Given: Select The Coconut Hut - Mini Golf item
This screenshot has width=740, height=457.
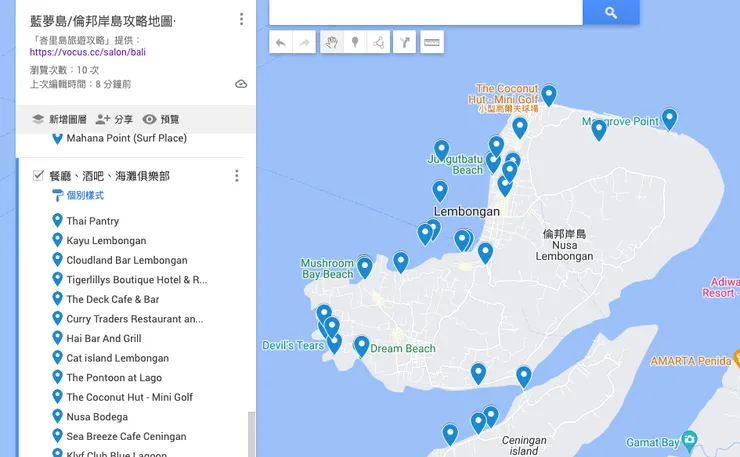Looking at the screenshot, I should click(x=129, y=397).
